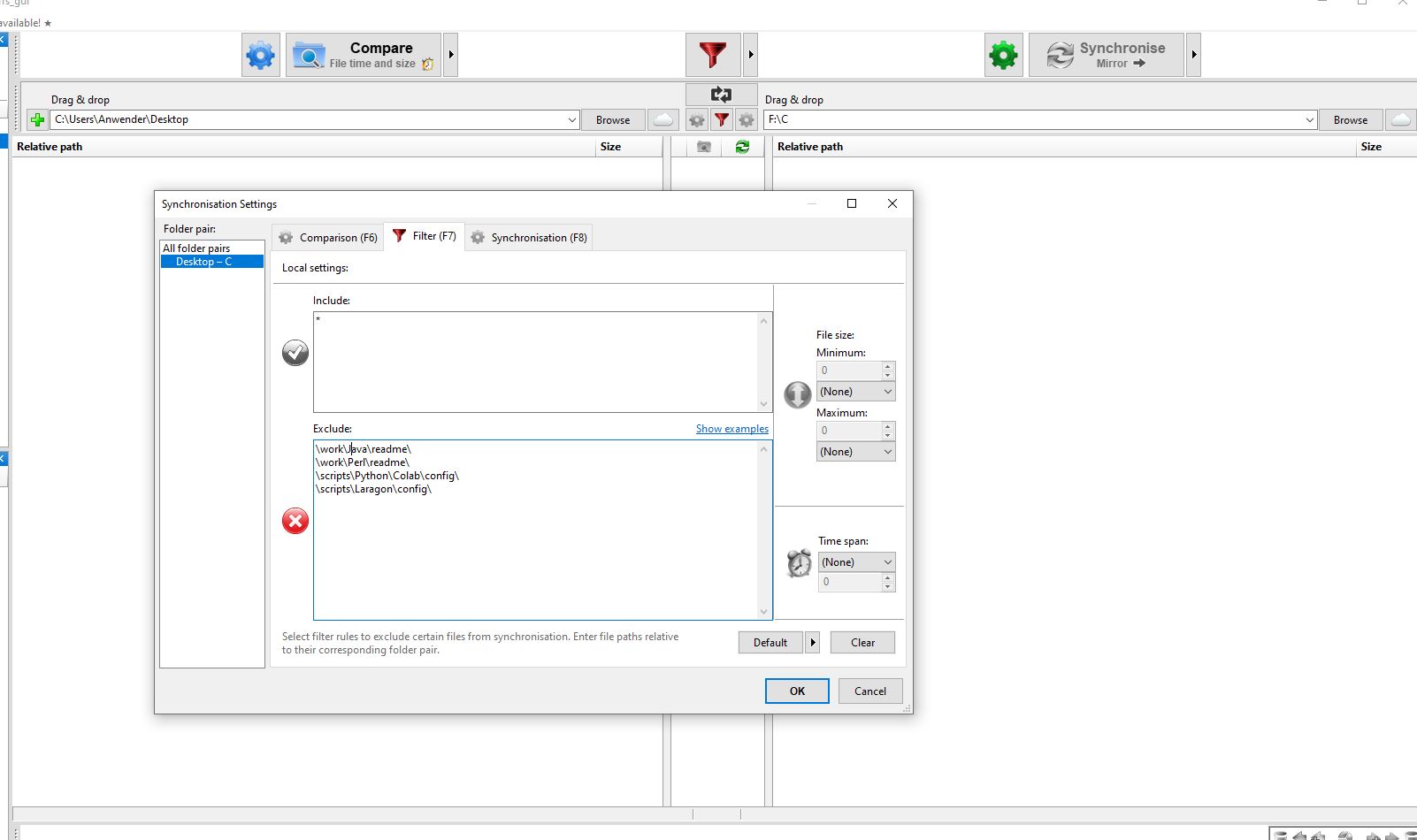Focus the left folder path C:\Users\Anwender\Desktop

pyautogui.click(x=308, y=119)
